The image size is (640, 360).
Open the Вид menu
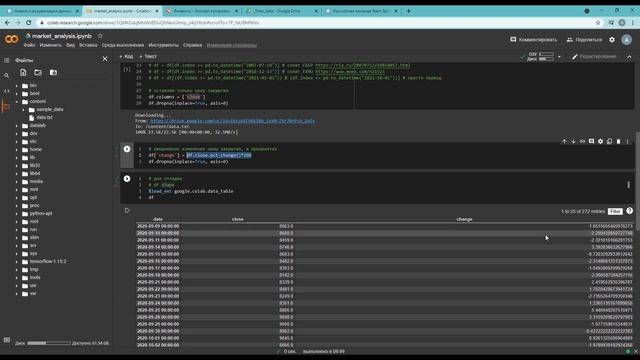(71, 45)
